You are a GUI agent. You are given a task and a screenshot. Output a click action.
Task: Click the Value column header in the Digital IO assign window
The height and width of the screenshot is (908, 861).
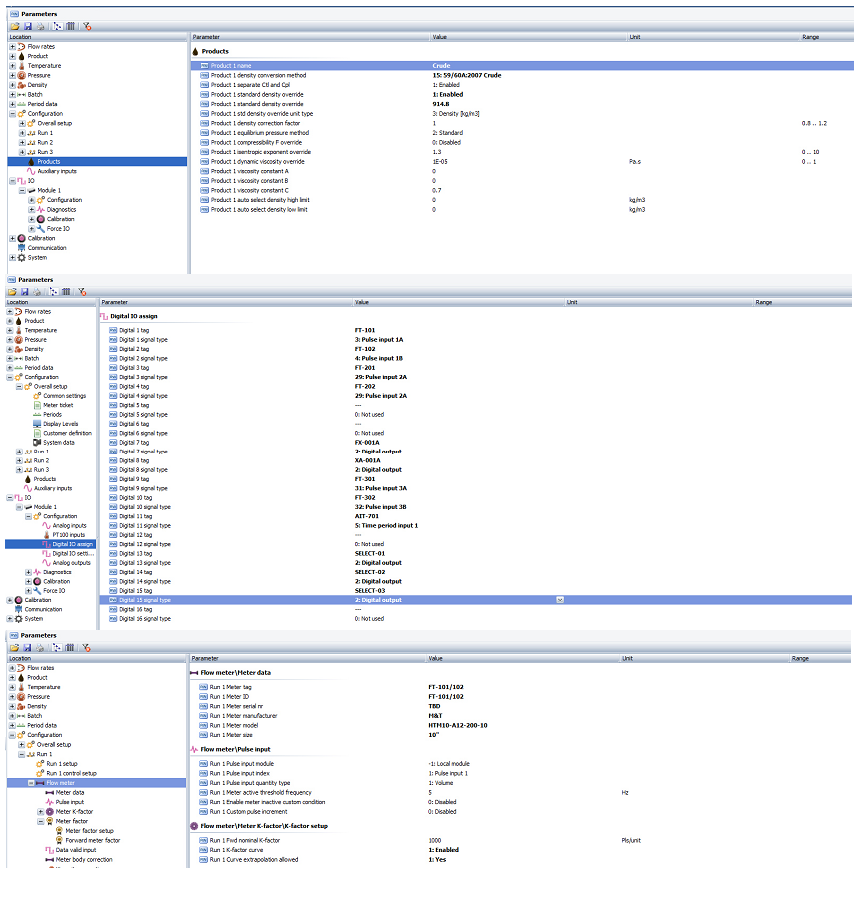(x=459, y=302)
